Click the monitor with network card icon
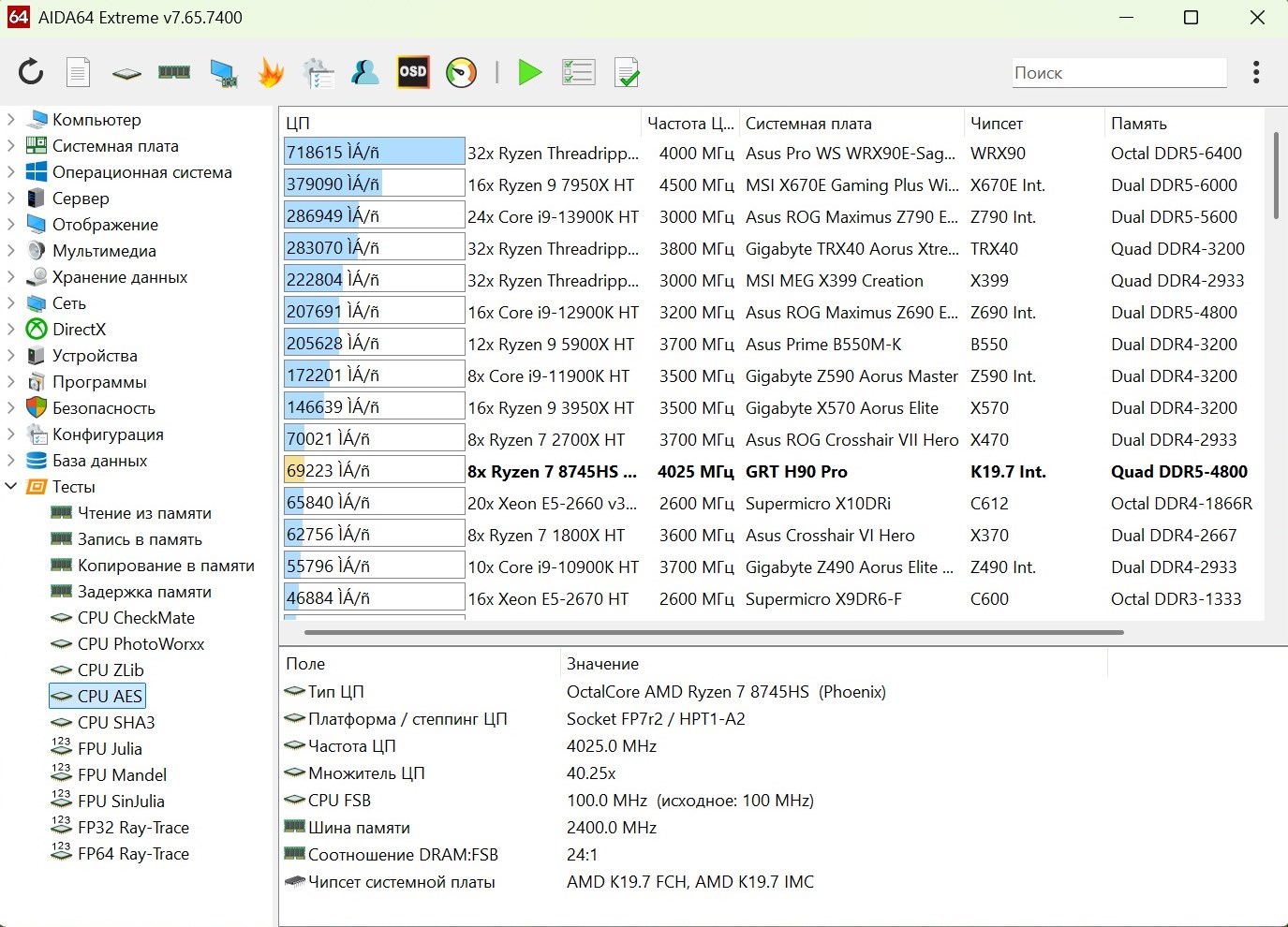1288x927 pixels. tap(223, 72)
